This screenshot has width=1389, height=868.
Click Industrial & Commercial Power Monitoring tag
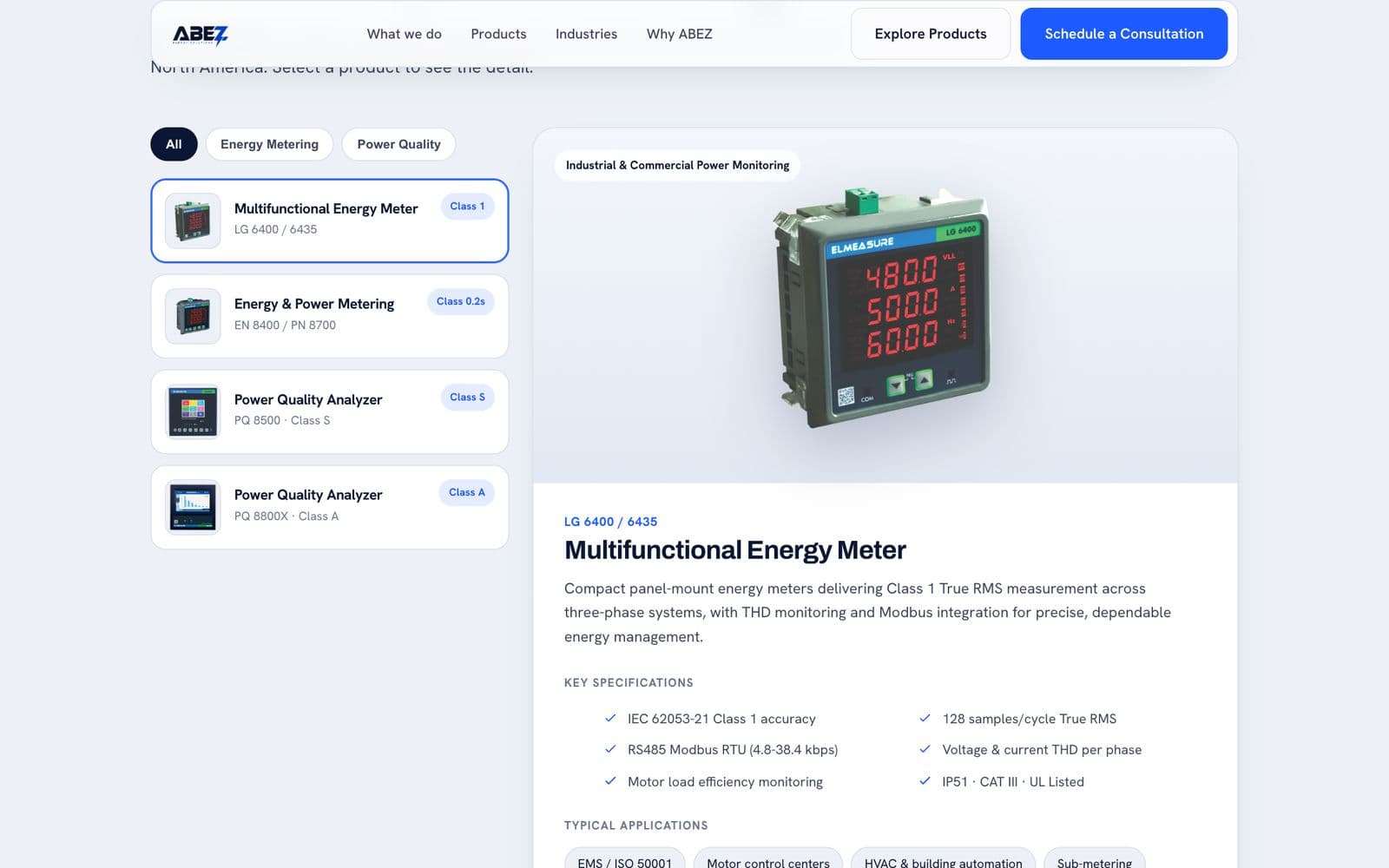point(677,165)
